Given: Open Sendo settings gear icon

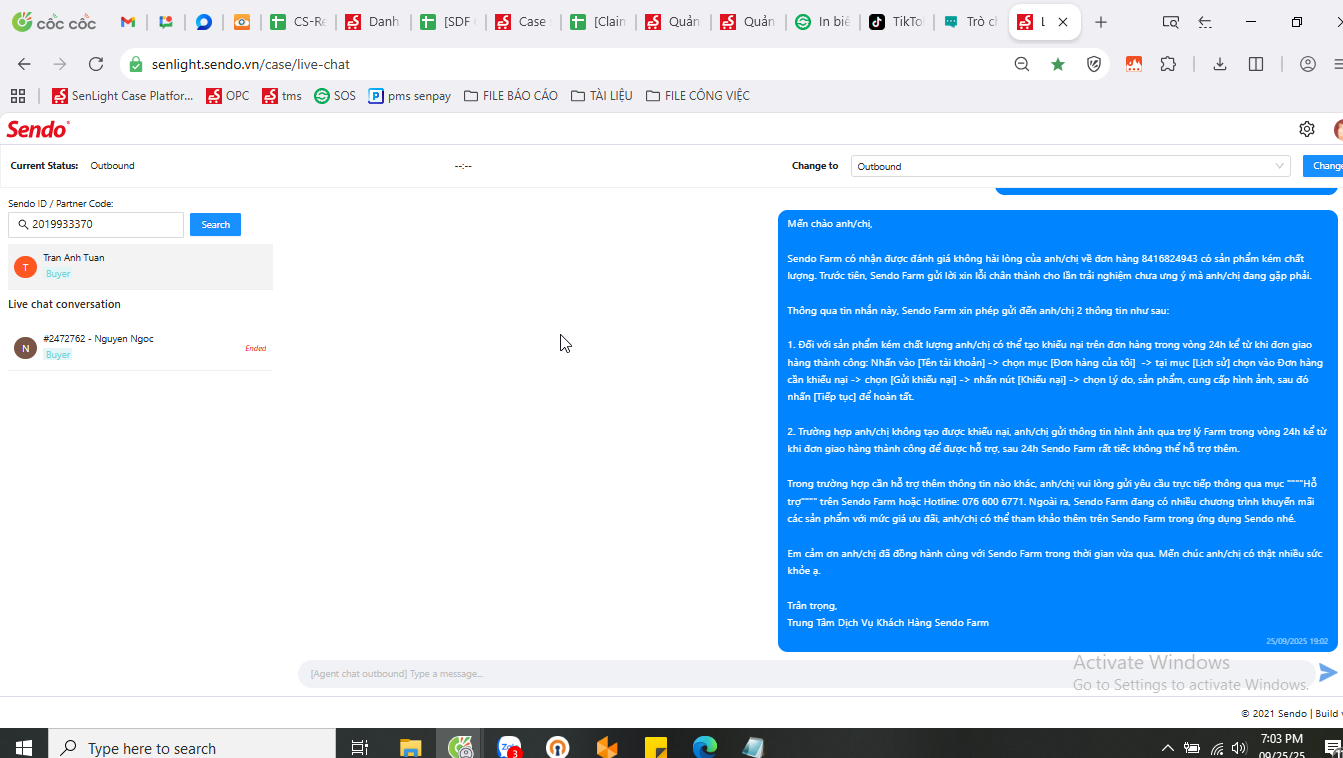Looking at the screenshot, I should [1307, 129].
